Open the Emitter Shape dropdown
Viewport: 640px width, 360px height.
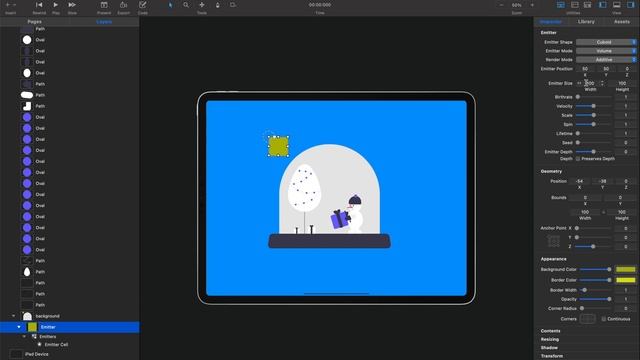(x=606, y=42)
